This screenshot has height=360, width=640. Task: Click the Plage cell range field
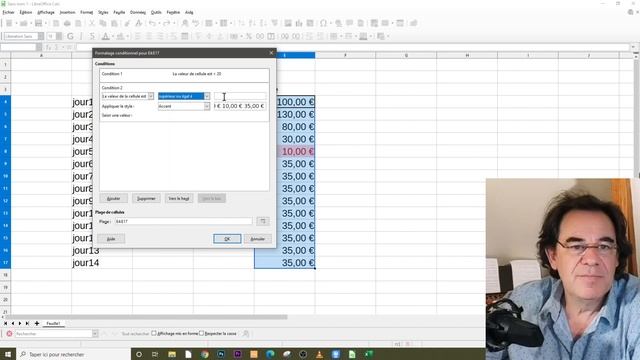pos(183,221)
